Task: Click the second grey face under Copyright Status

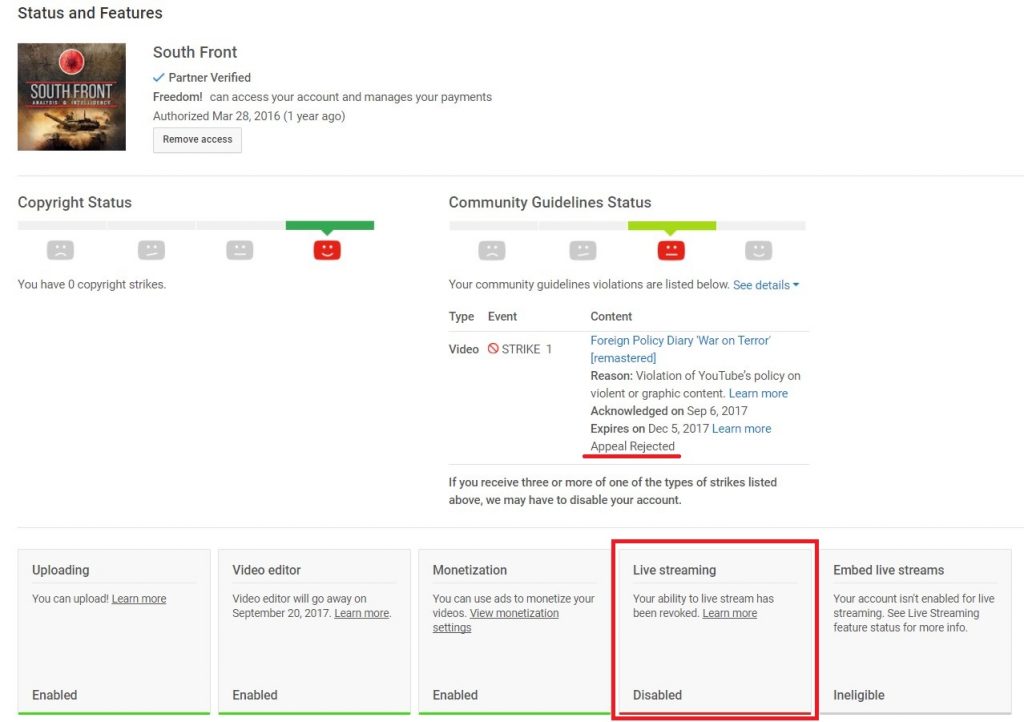Action: pos(151,250)
